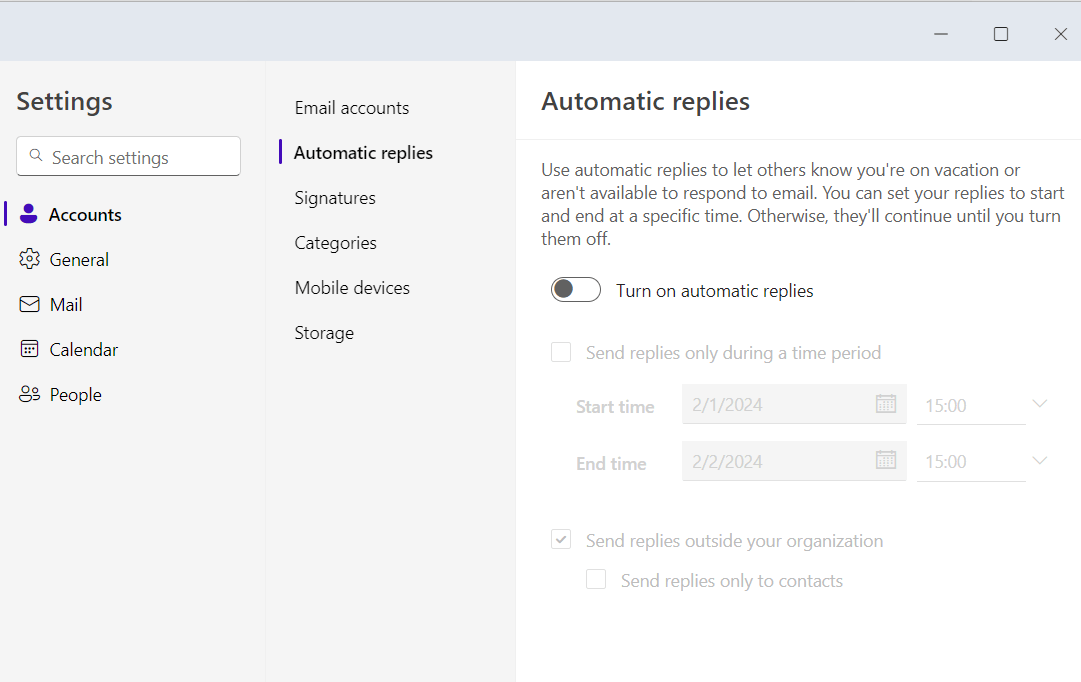Uncheck 'Send replies outside your organization'
1081x682 pixels.
click(562, 540)
